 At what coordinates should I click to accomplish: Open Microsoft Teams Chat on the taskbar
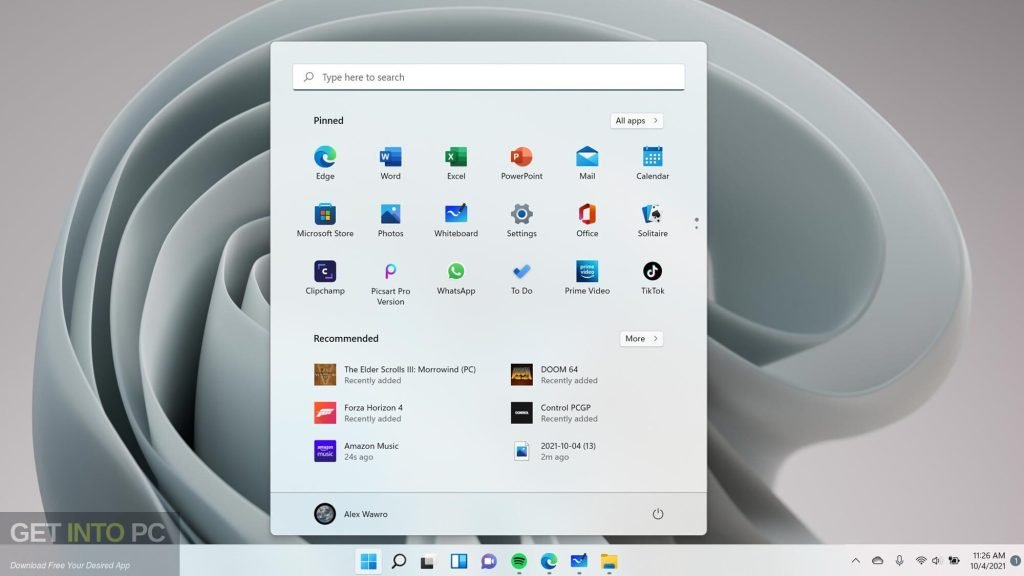point(487,560)
